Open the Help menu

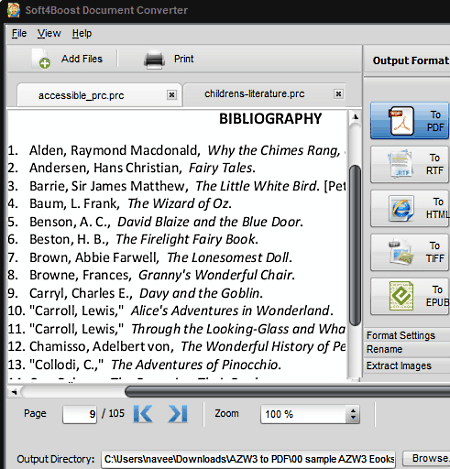coord(82,33)
